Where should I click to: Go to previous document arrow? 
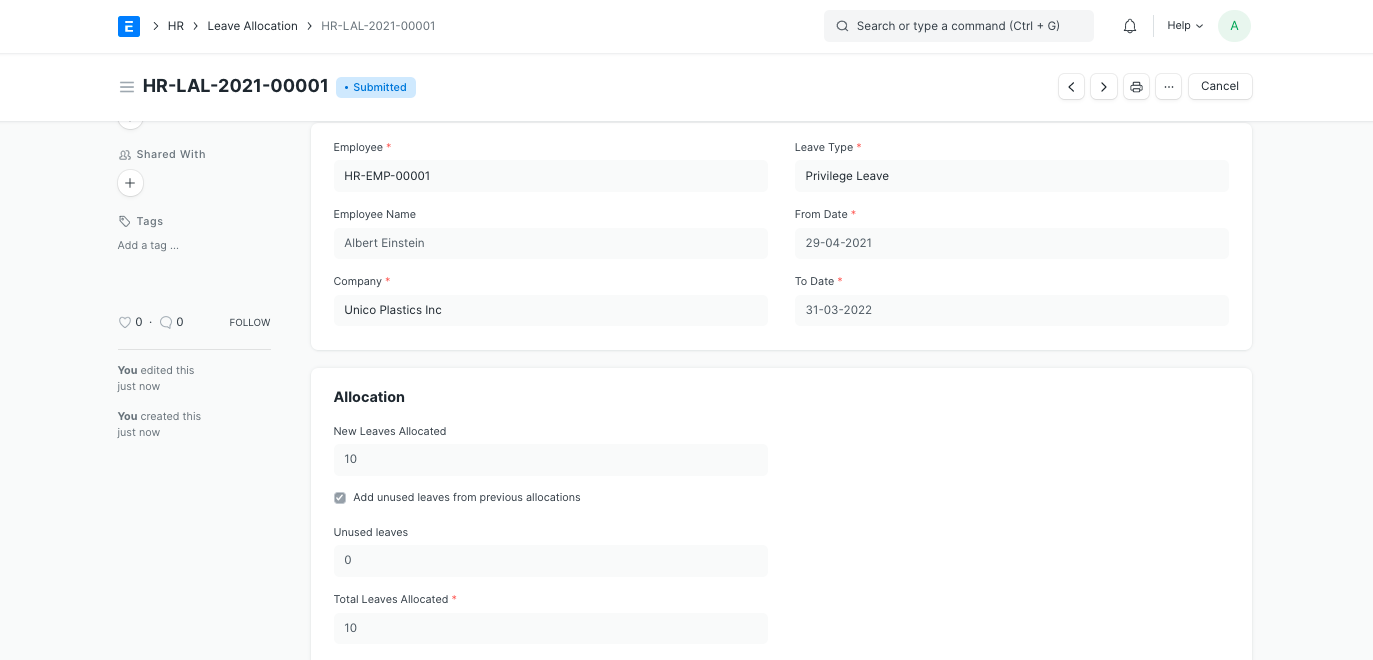(1071, 87)
